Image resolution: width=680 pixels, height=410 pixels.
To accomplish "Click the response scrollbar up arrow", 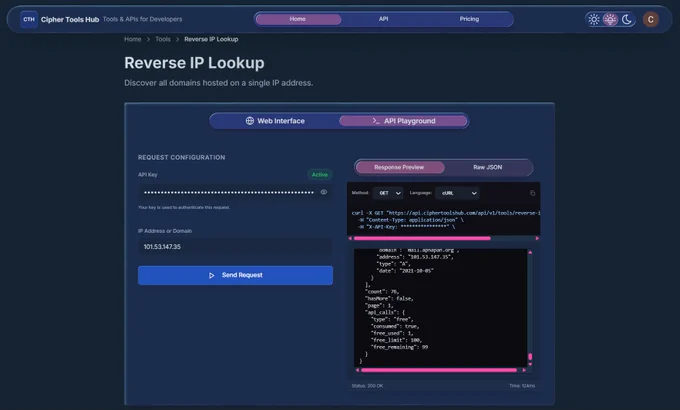I will (530, 252).
